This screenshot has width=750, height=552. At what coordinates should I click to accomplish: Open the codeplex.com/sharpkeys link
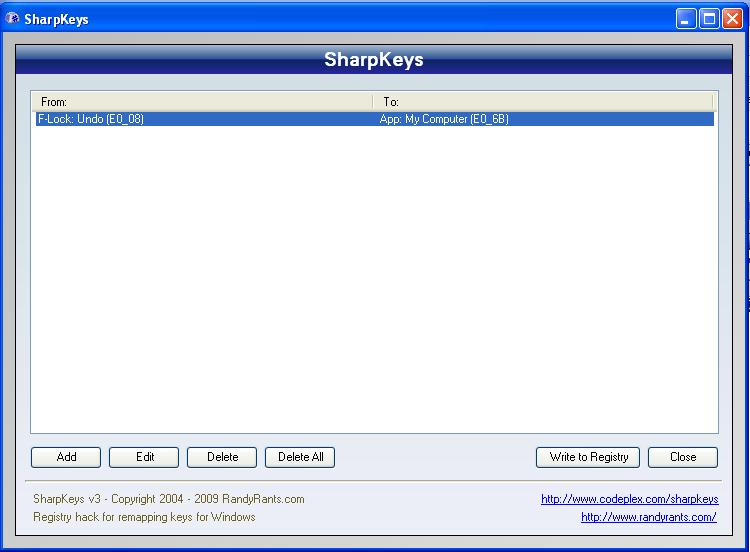[629, 499]
